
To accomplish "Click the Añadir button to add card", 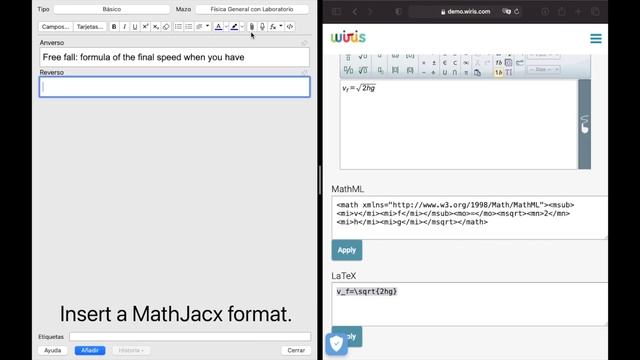I will coord(90,350).
